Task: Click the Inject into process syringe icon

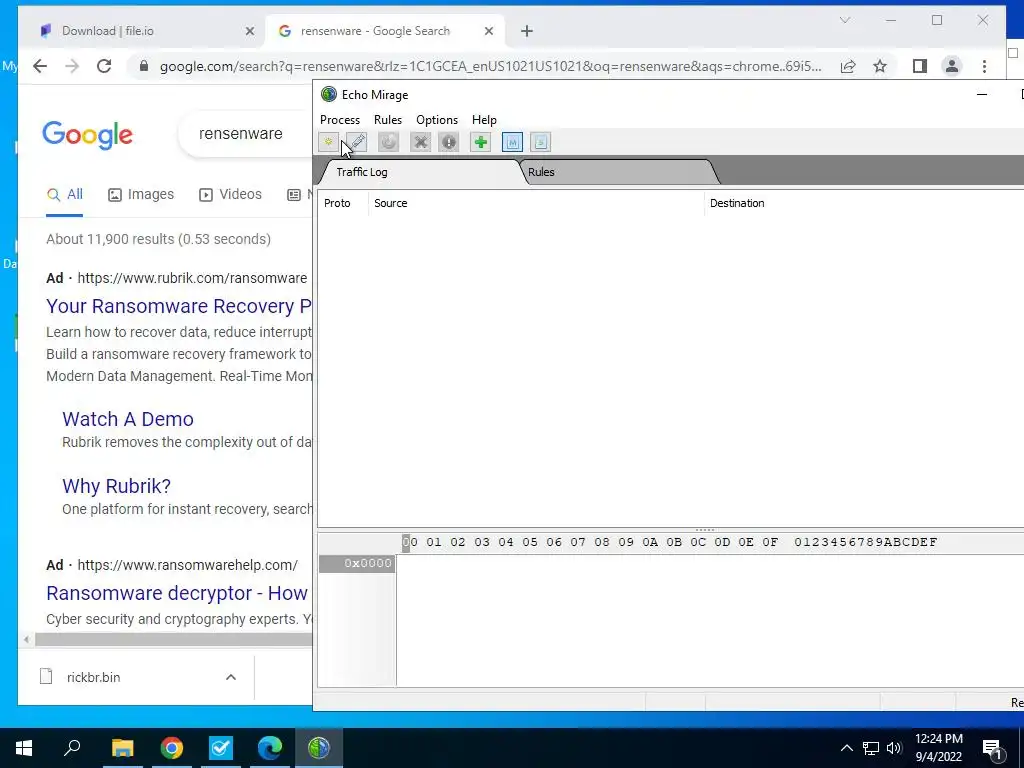Action: [357, 142]
